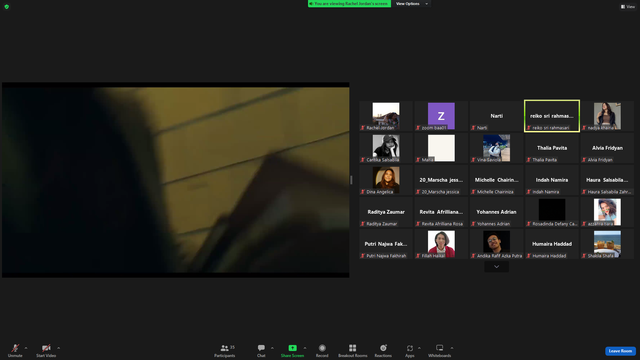The image size is (640, 360).
Task: Select Rosadinda Defany's black tile
Action: (552, 212)
